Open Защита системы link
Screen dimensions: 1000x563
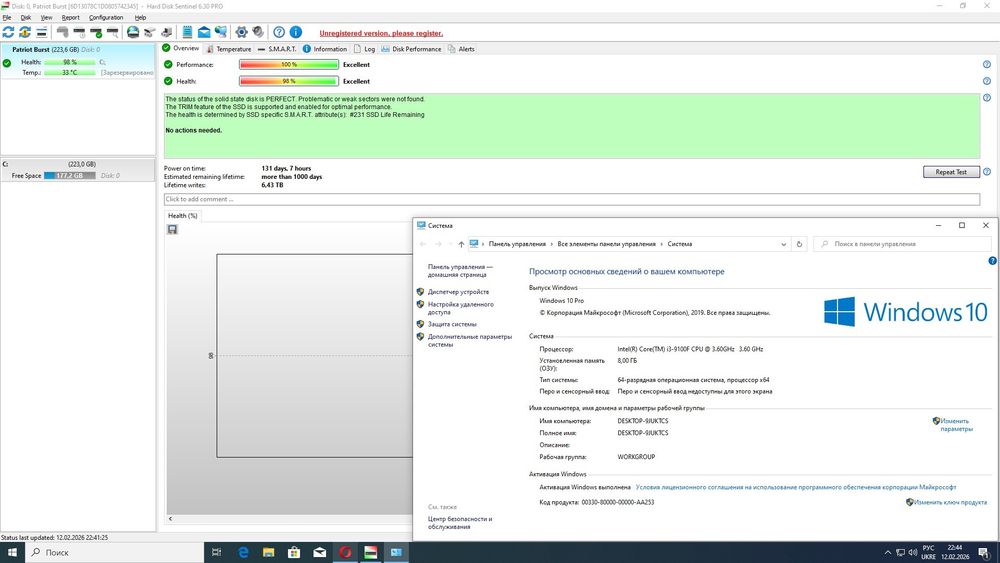coord(452,325)
